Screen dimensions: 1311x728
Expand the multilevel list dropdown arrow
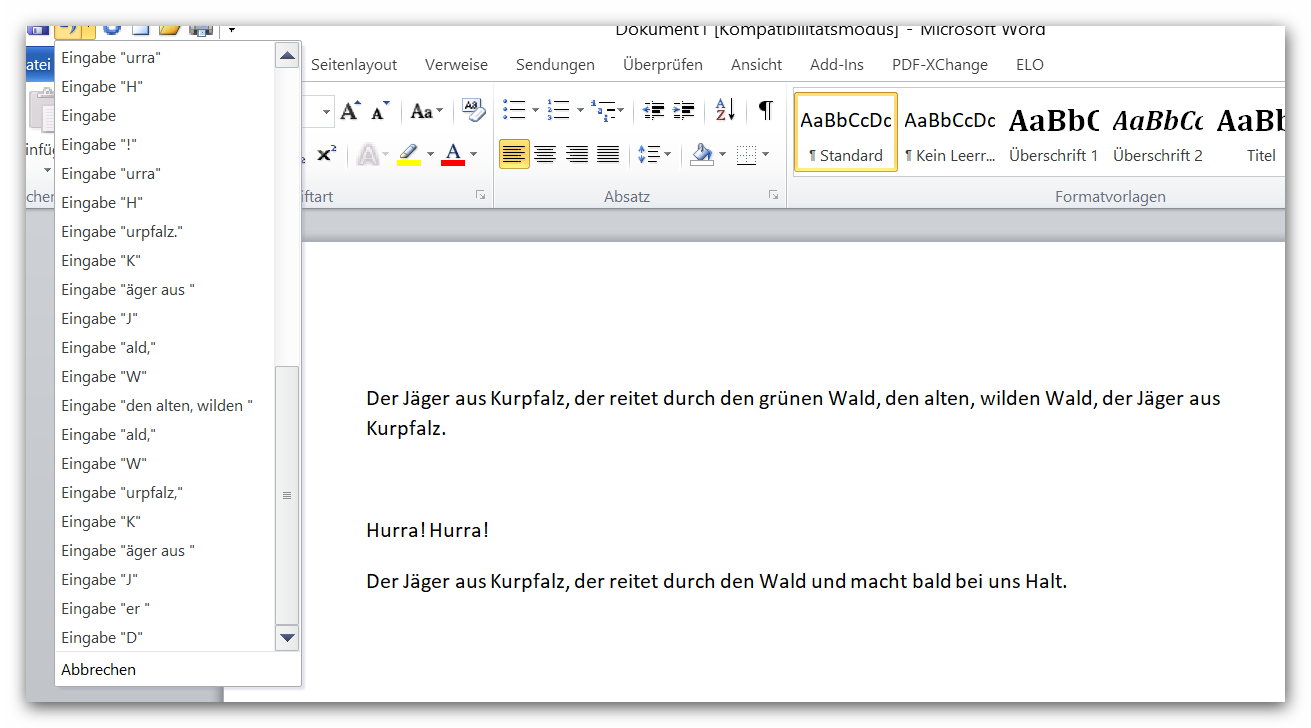tap(622, 110)
